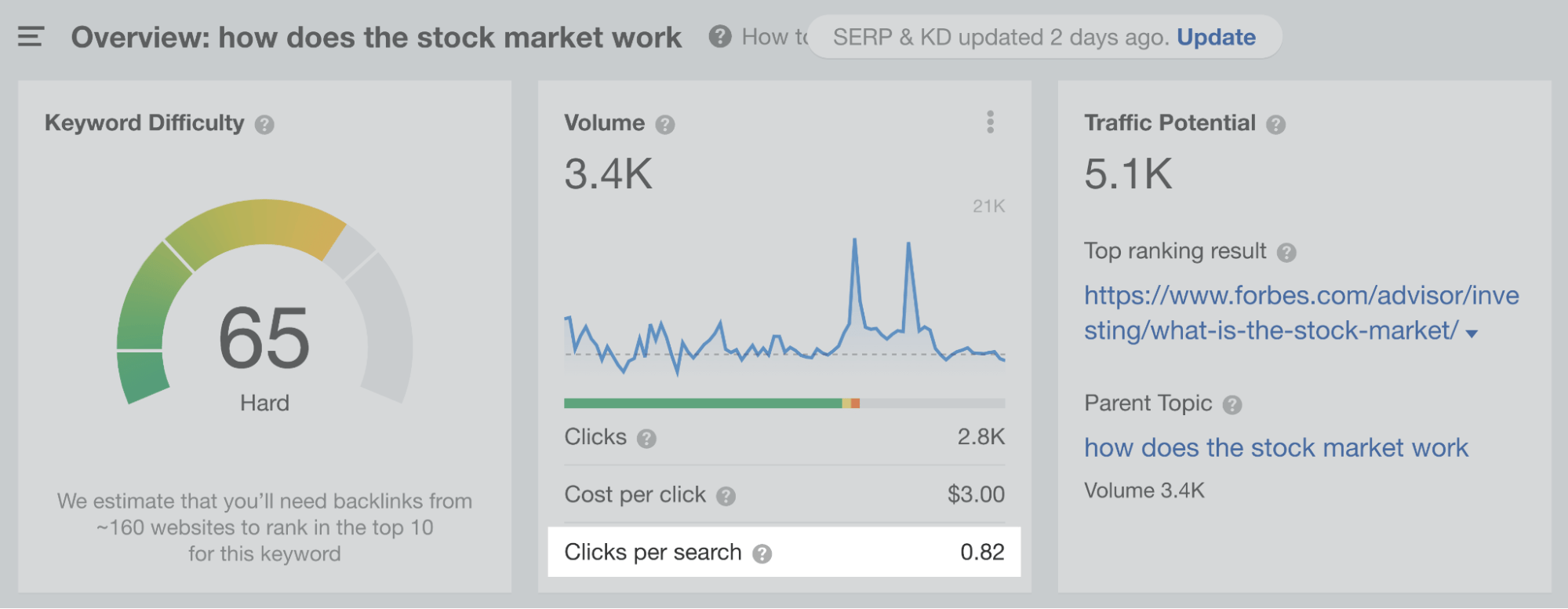Open the hamburger navigation menu
Screen dimensions: 1568x609
[x=30, y=36]
